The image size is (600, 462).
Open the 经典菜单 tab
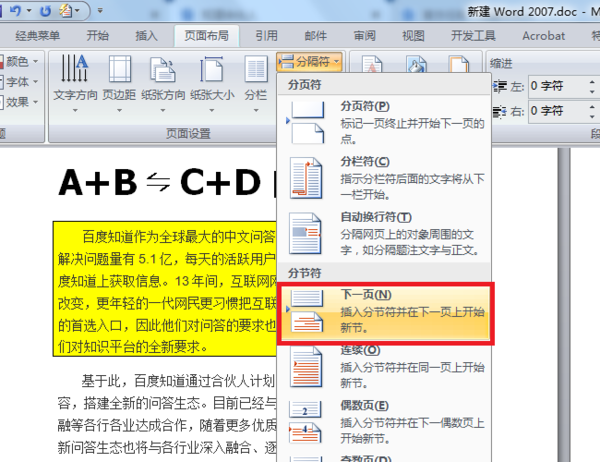pos(38,36)
